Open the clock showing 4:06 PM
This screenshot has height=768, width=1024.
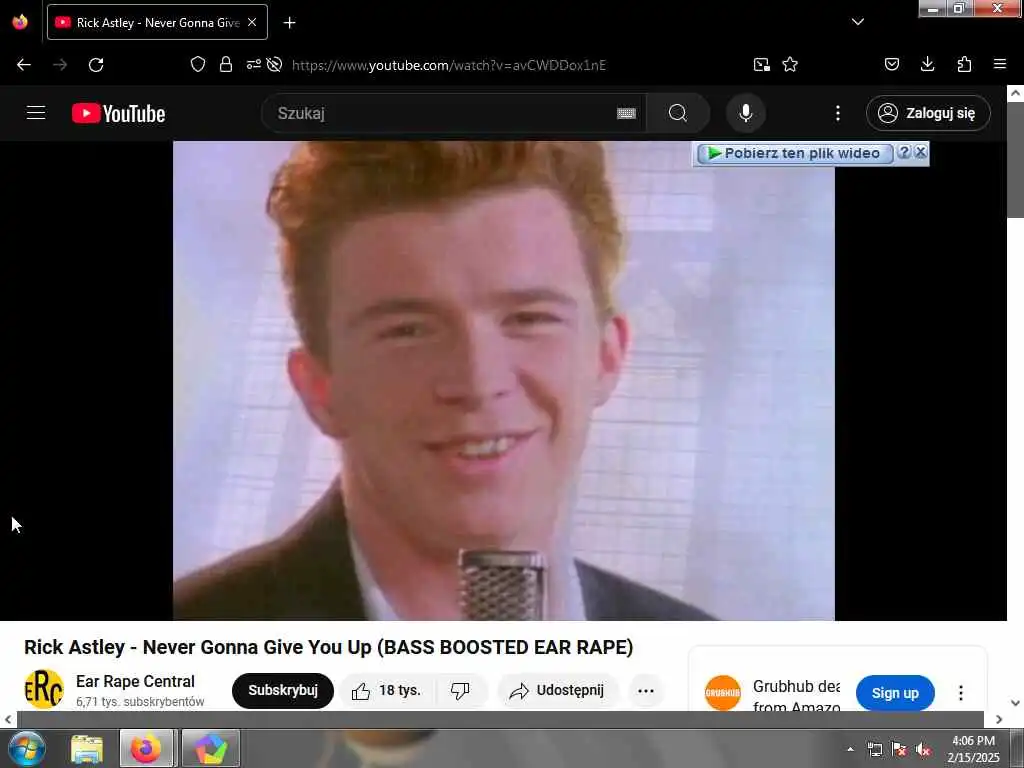click(x=973, y=748)
